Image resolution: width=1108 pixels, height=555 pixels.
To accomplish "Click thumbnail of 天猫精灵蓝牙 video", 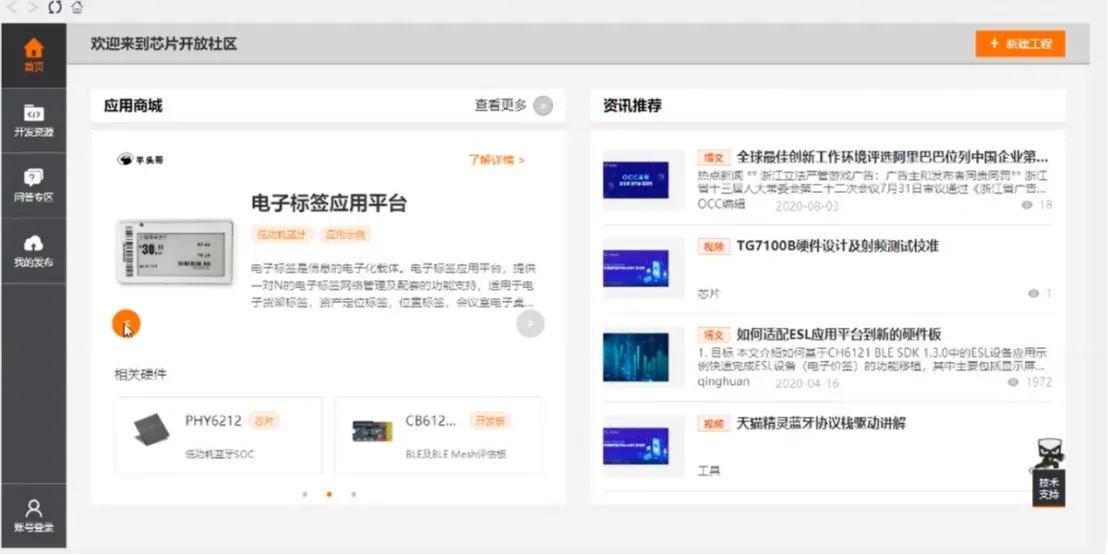I will click(636, 446).
